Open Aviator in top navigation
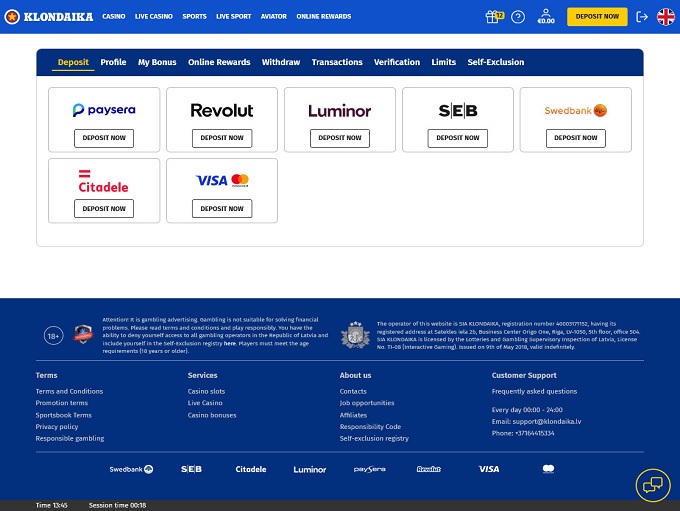 273,17
